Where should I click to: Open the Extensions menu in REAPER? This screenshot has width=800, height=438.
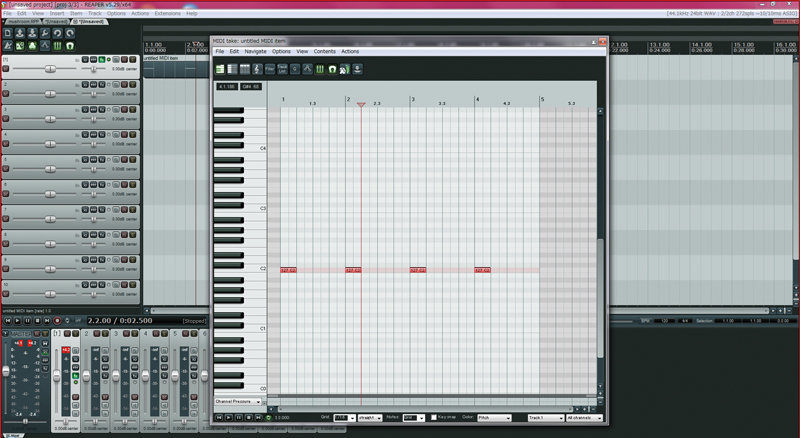pyautogui.click(x=167, y=13)
